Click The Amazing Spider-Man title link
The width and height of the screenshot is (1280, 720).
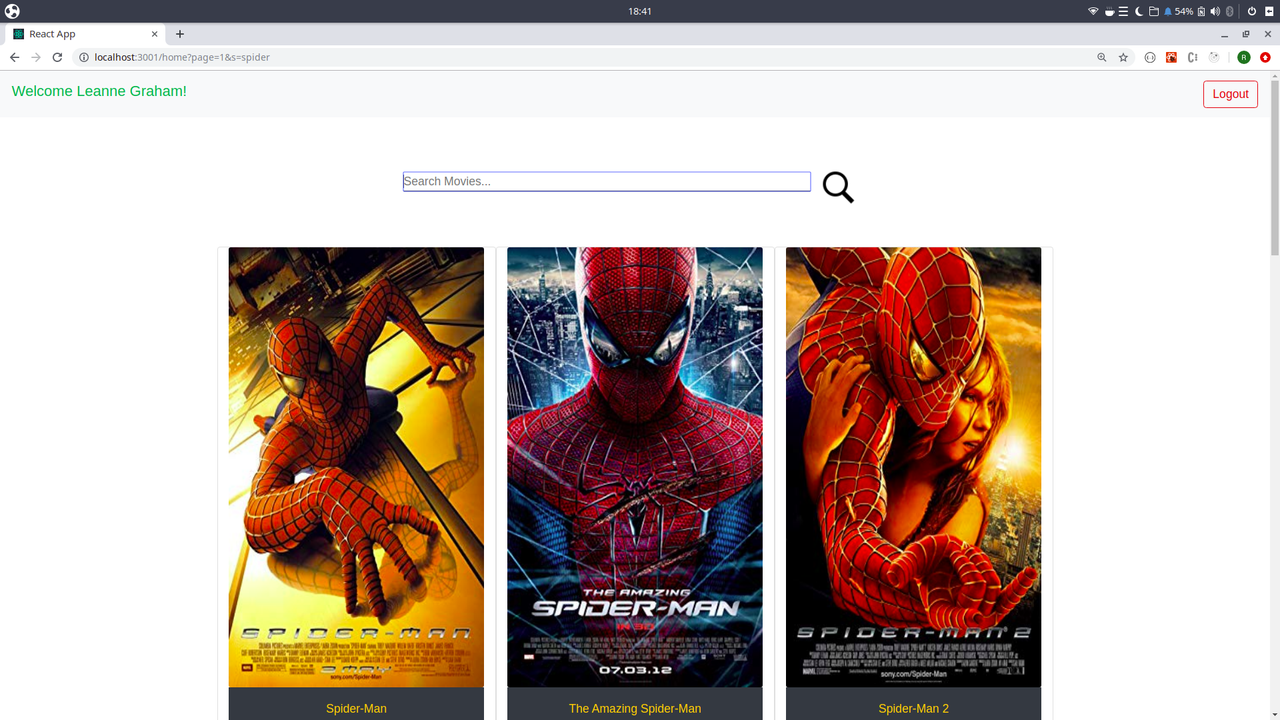[x=635, y=708]
